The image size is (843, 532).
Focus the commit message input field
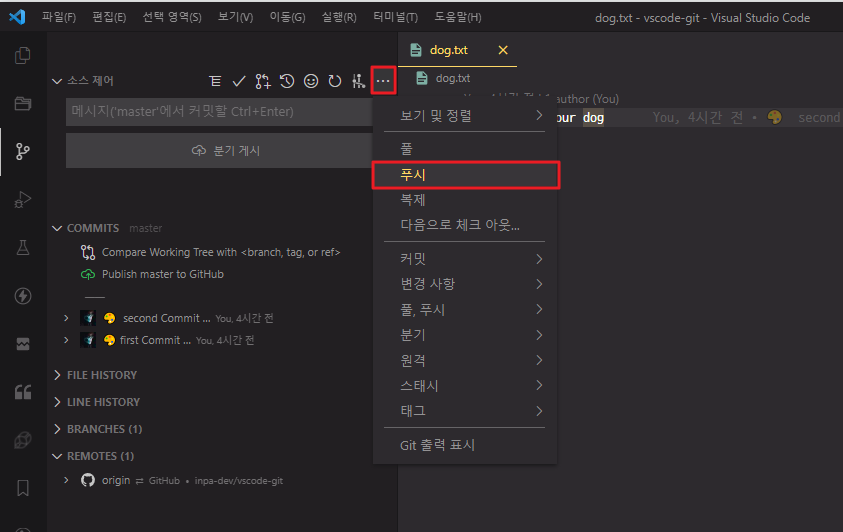click(x=219, y=112)
